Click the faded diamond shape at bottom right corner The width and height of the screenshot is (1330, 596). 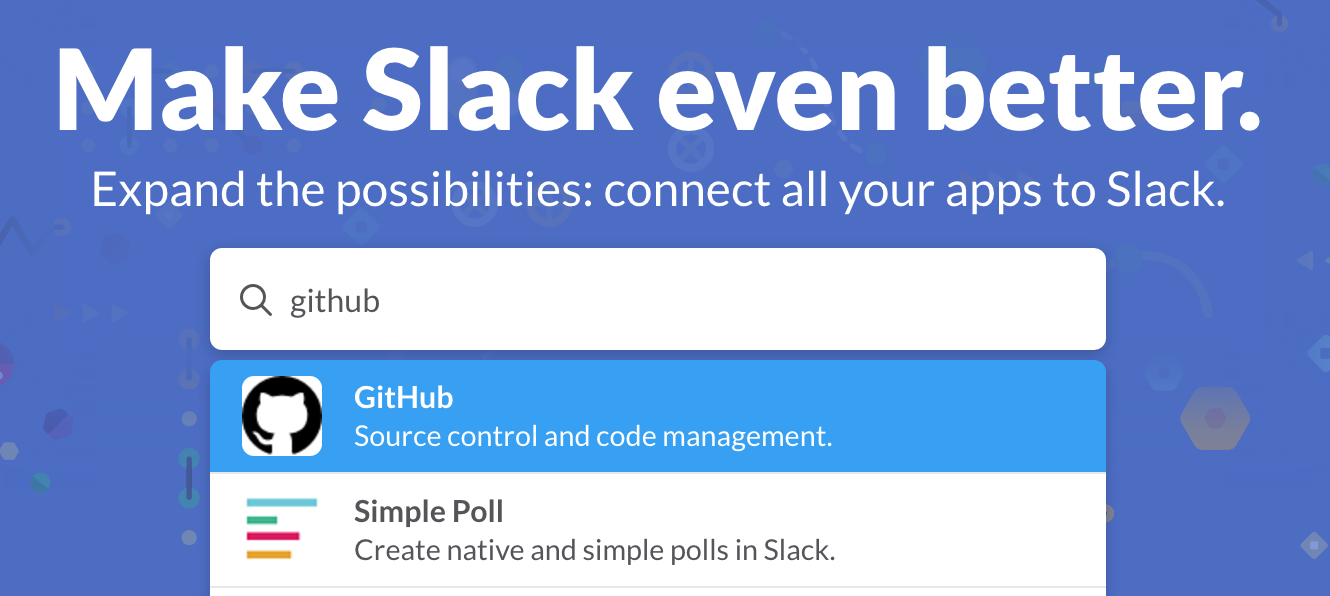coord(1313,545)
